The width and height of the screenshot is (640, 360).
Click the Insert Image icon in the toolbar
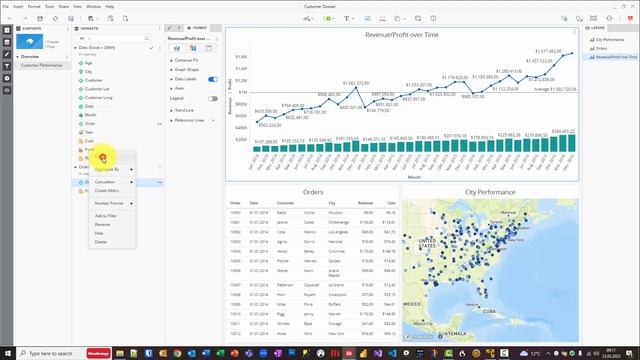pos(367,18)
